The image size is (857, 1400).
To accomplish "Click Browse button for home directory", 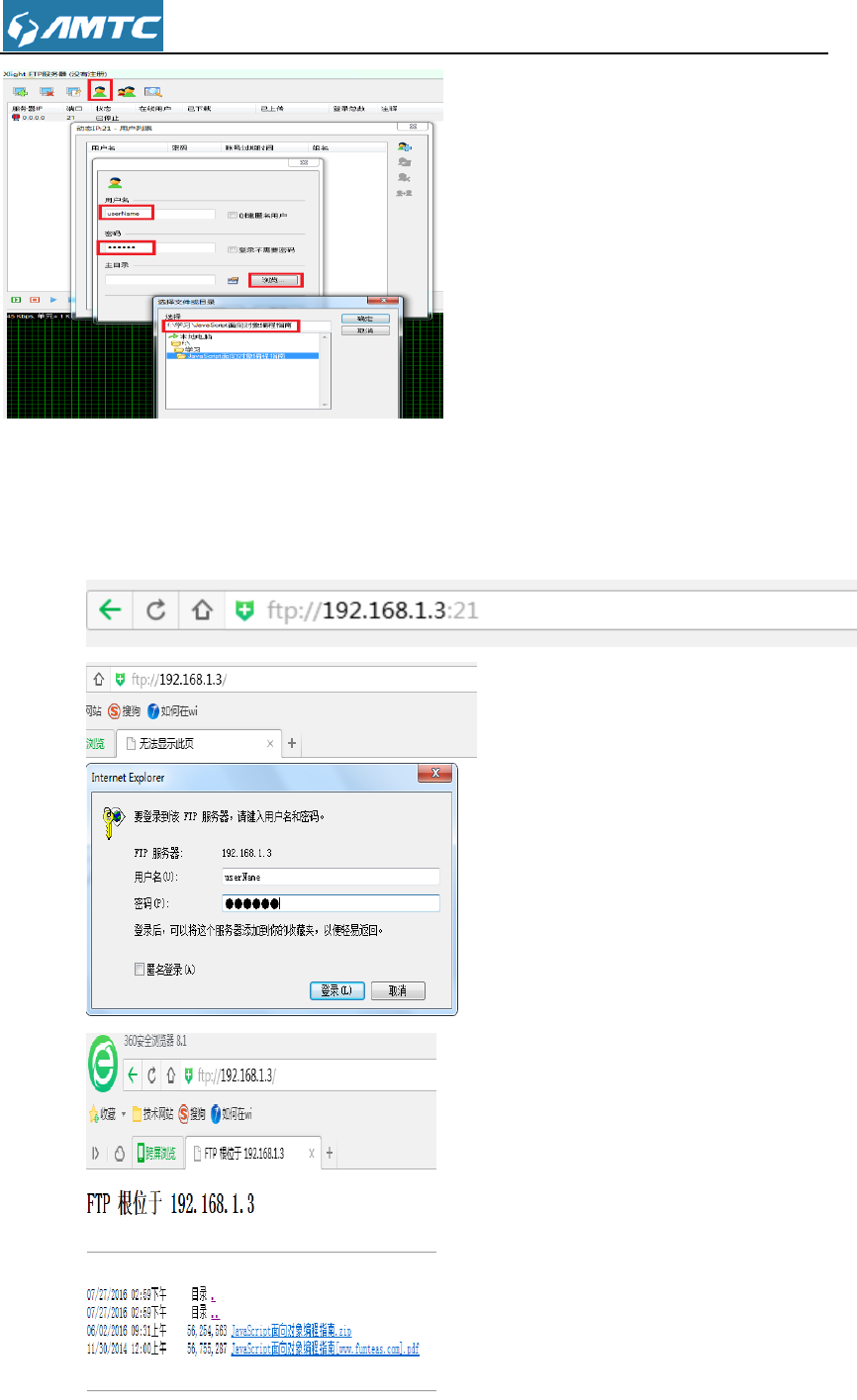I will [x=275, y=281].
